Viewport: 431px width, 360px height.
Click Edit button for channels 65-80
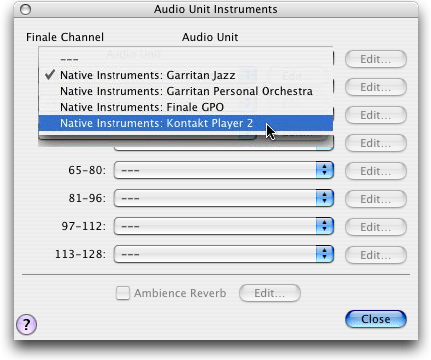376,171
